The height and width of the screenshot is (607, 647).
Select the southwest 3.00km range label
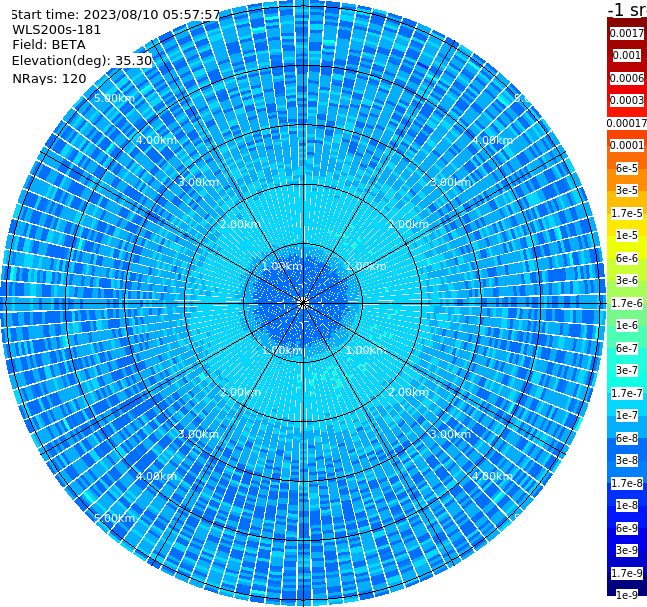[x=198, y=434]
